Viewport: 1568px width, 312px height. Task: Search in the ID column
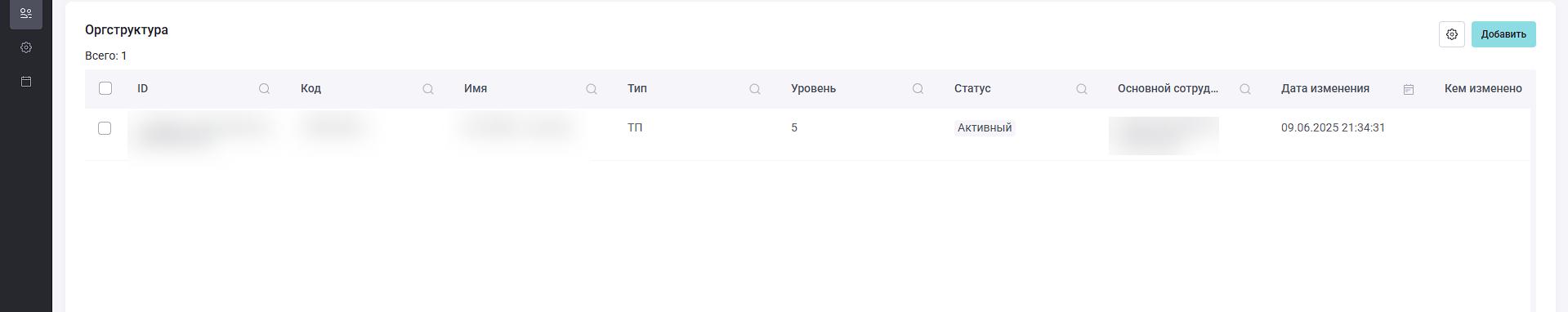pyautogui.click(x=264, y=89)
